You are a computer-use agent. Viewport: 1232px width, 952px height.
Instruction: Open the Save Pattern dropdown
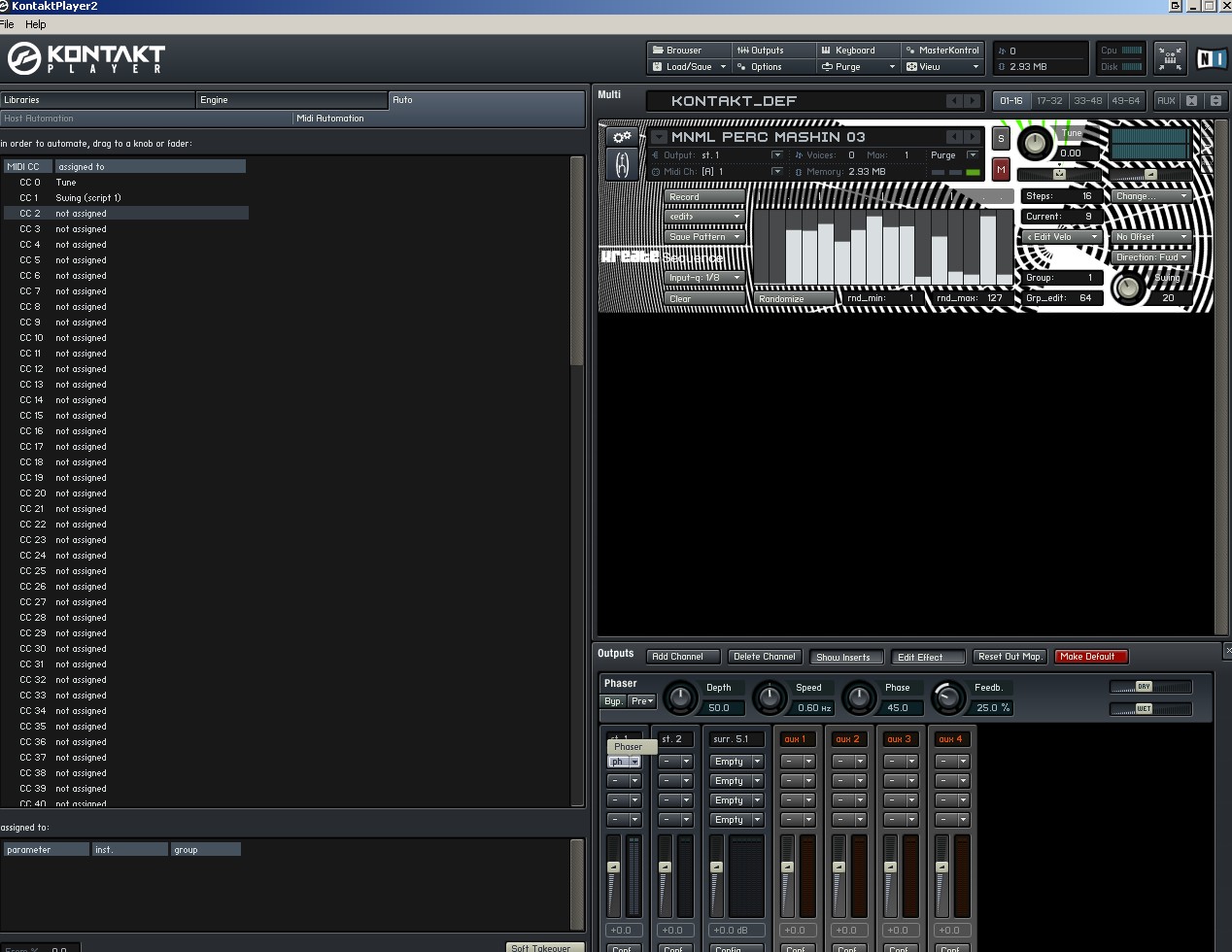pyautogui.click(x=705, y=237)
